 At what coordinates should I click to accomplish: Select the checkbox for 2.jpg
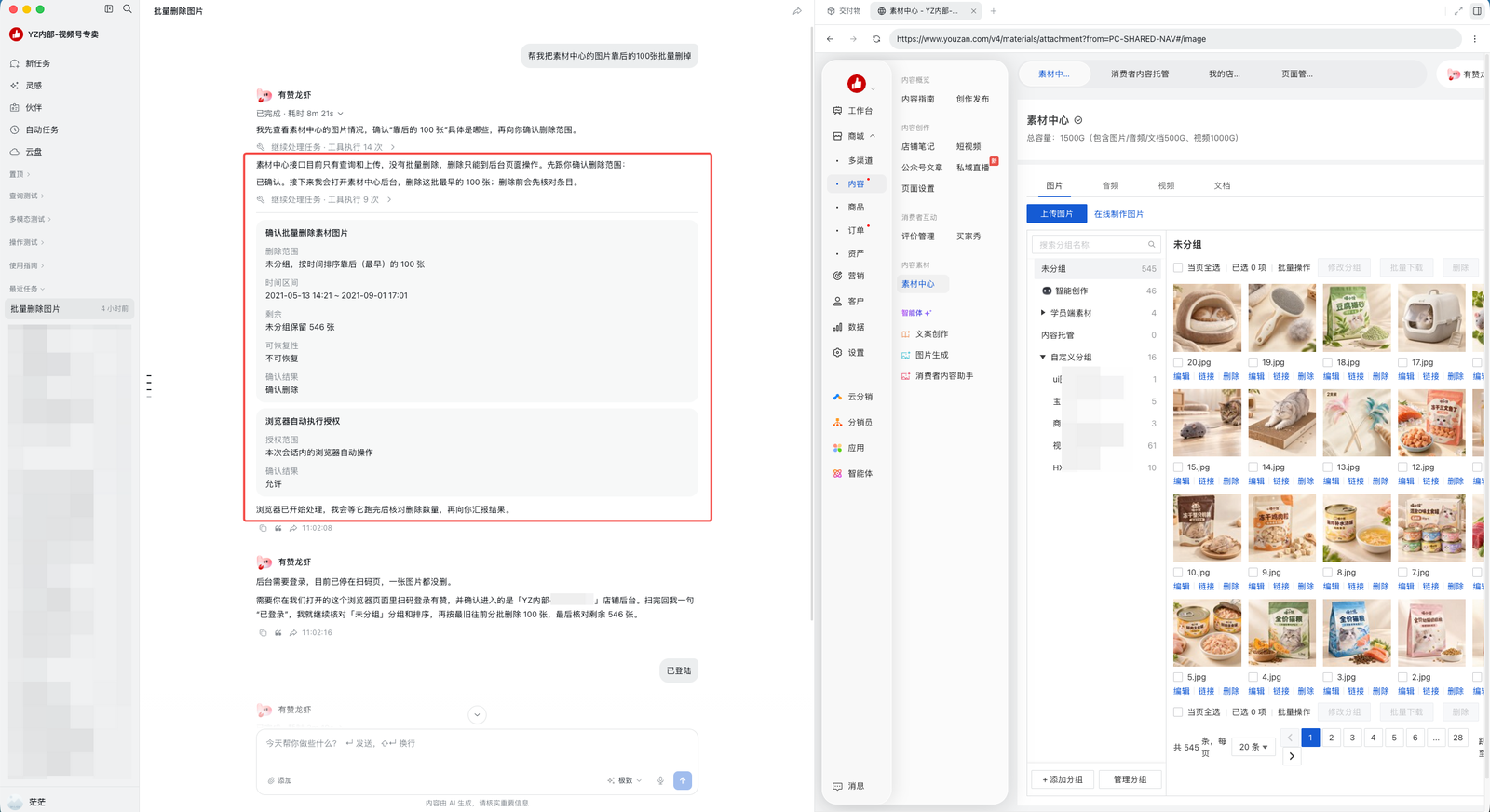1402,677
